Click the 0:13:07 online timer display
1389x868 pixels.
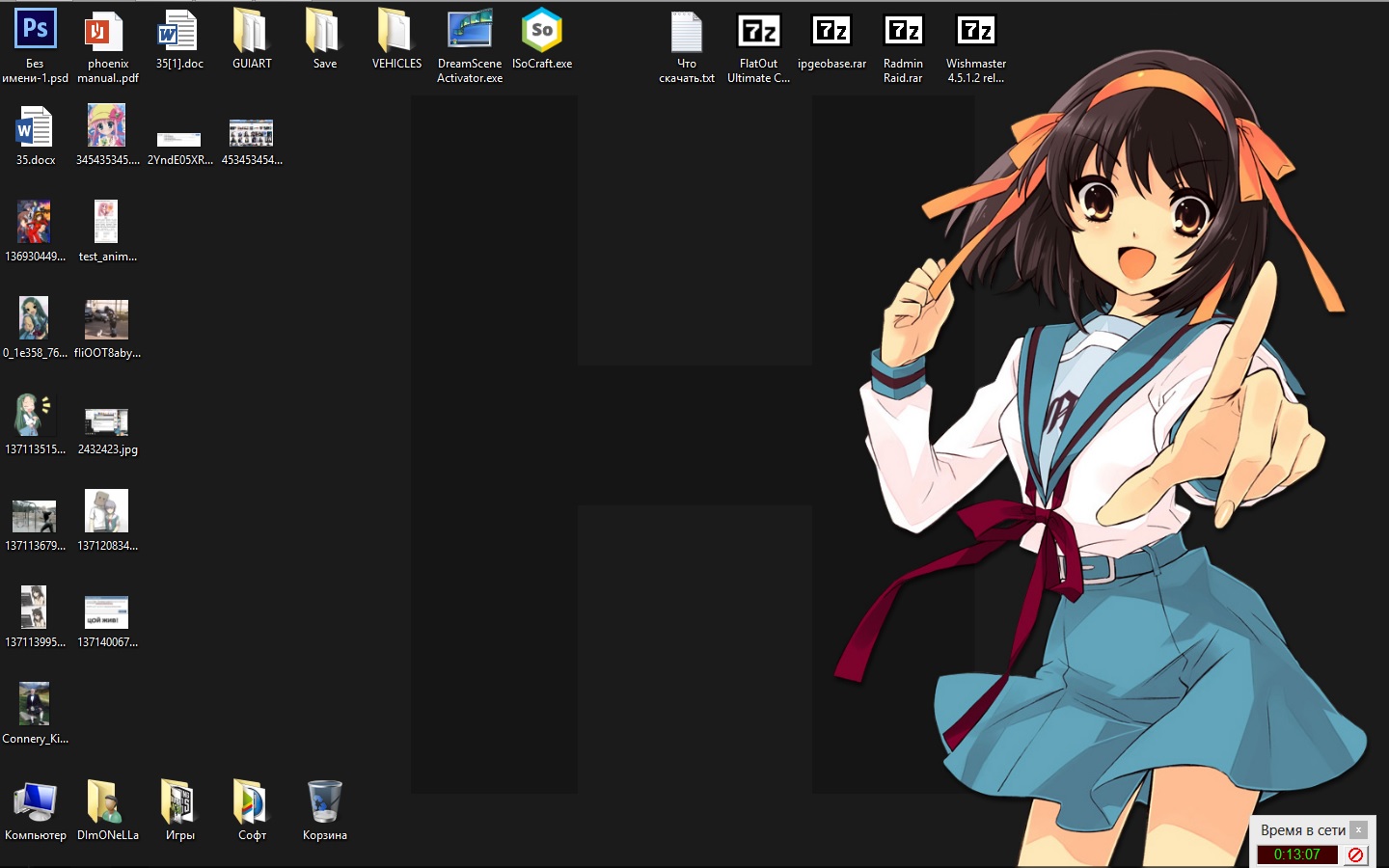(1296, 854)
